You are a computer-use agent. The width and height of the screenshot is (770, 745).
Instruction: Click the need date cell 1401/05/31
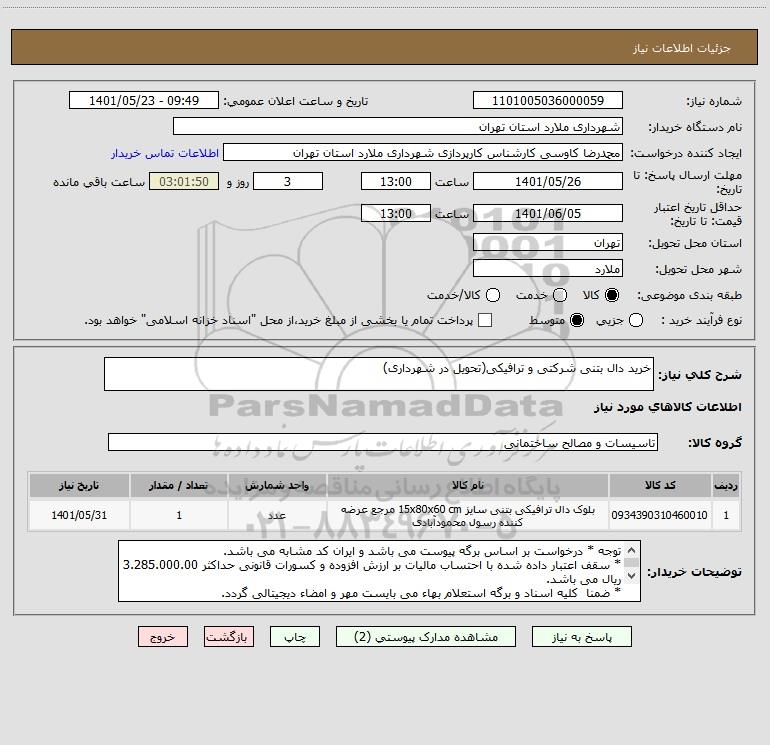click(79, 515)
